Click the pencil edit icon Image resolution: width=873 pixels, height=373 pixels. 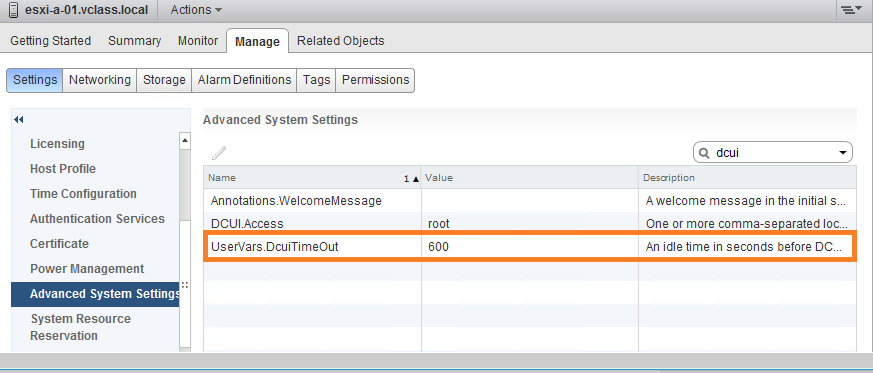219,153
